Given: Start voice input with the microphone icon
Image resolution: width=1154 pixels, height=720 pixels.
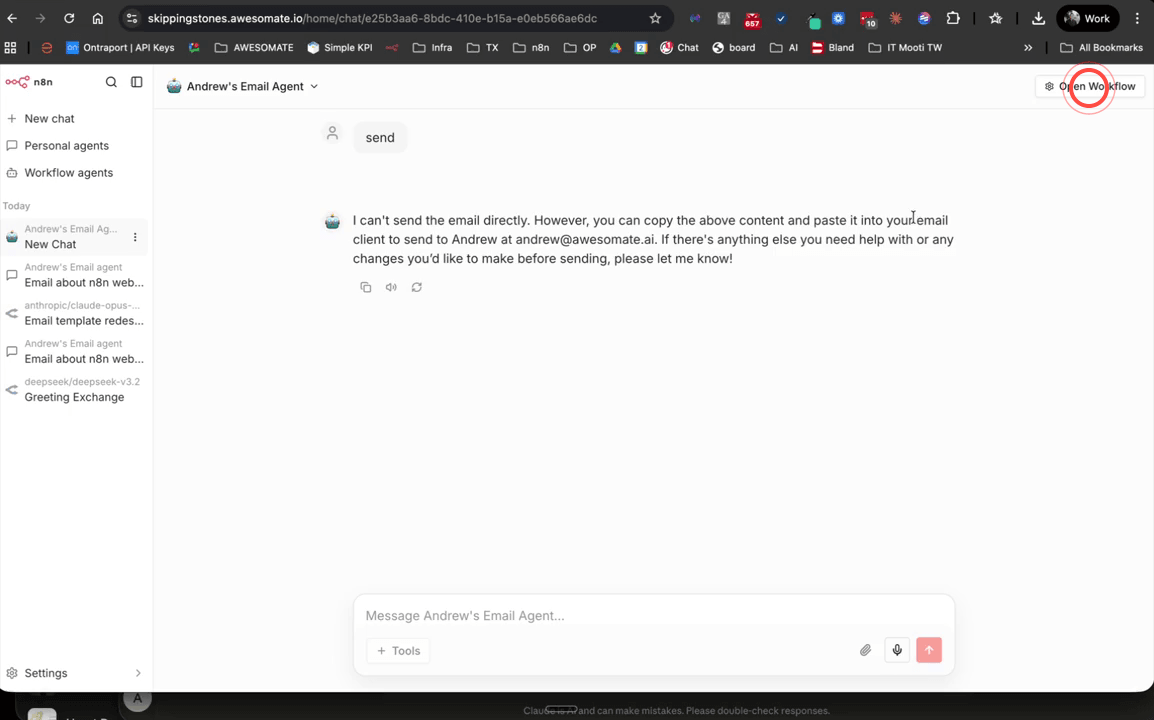Looking at the screenshot, I should click(897, 650).
